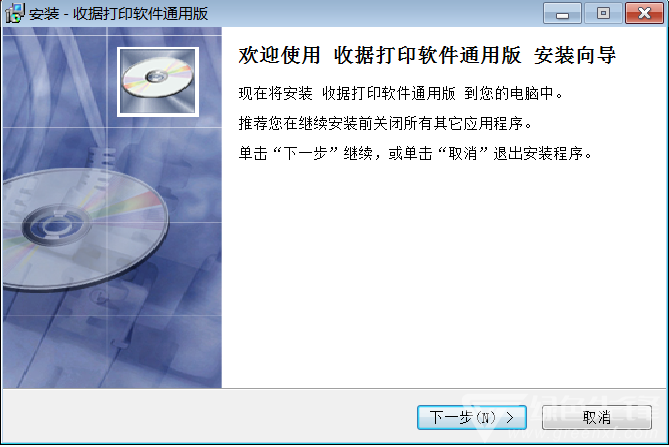669x447 pixels.
Task: Click the center hub of the large disc
Action: pos(56,224)
